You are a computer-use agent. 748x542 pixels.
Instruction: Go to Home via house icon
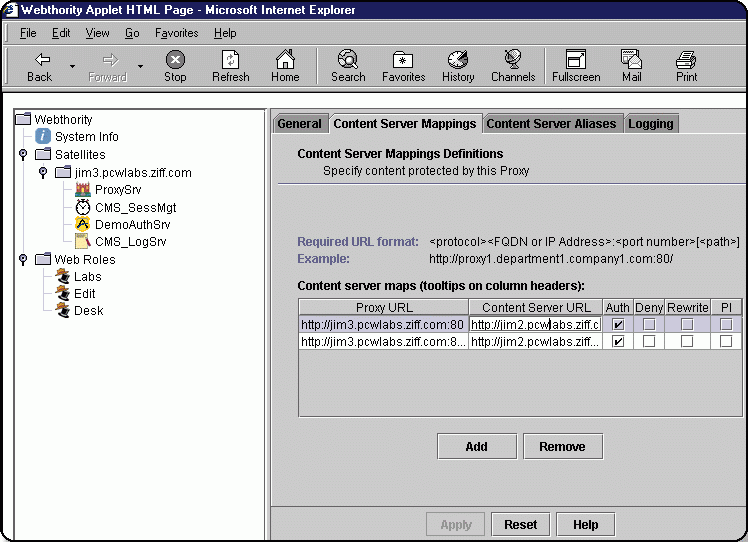[285, 59]
